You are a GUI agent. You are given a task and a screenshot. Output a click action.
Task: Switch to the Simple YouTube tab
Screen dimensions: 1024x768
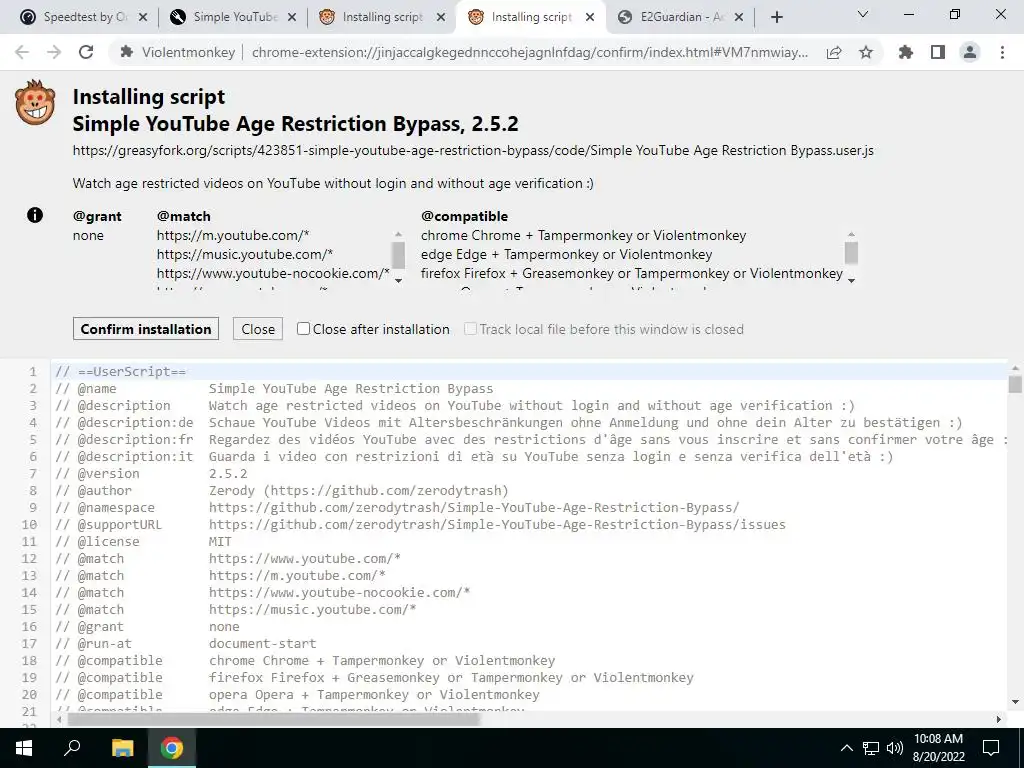click(232, 17)
